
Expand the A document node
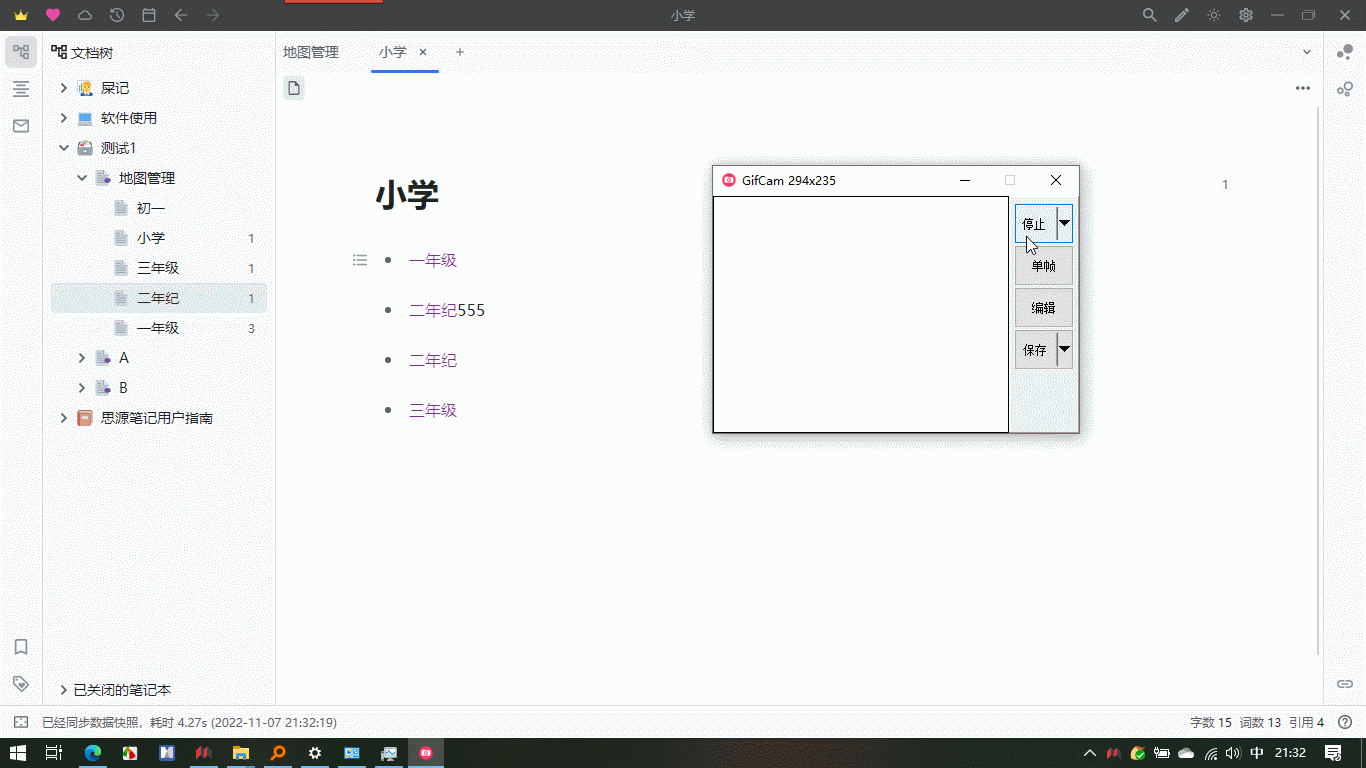[82, 358]
